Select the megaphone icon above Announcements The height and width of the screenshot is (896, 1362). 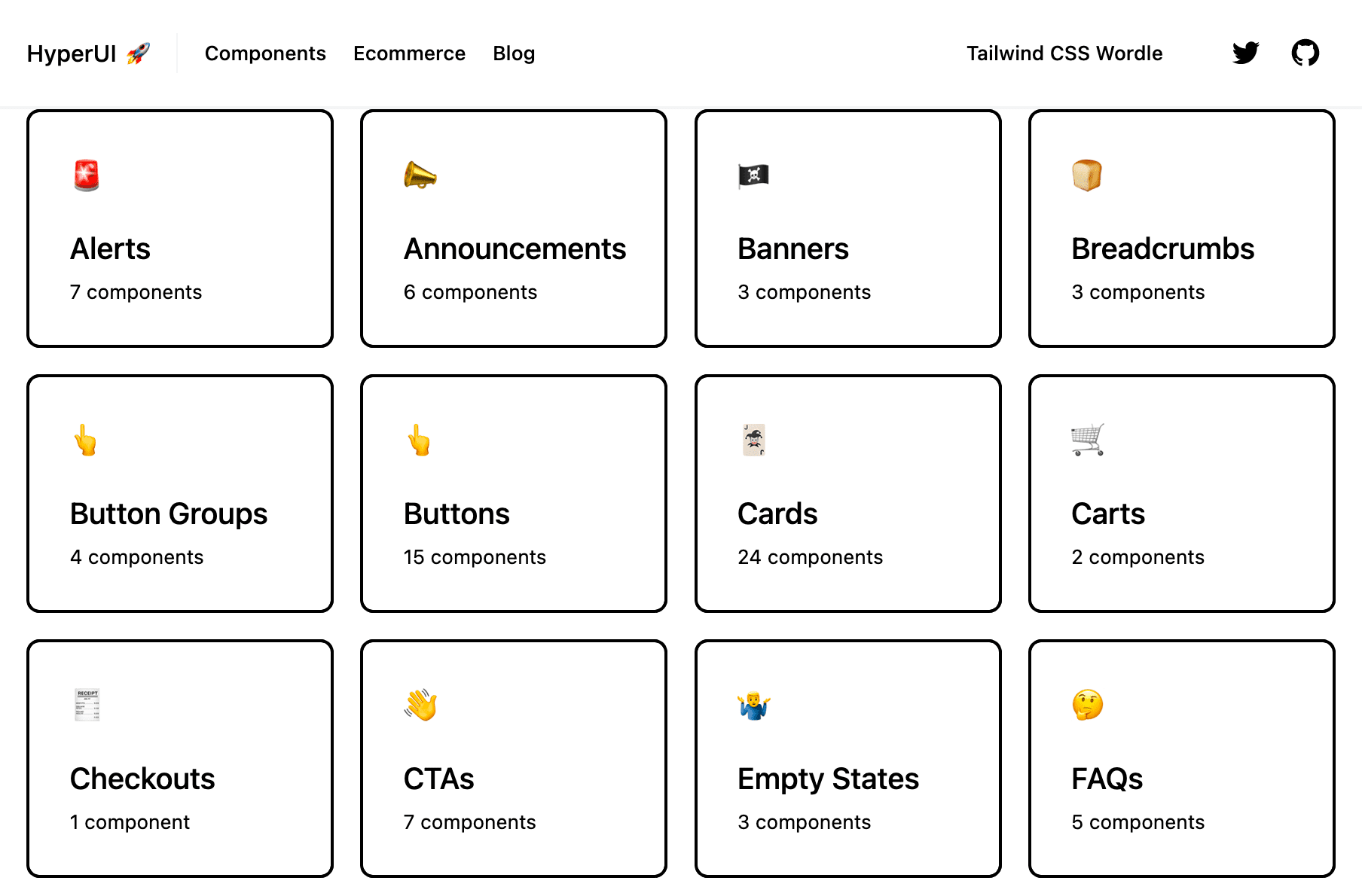click(420, 175)
